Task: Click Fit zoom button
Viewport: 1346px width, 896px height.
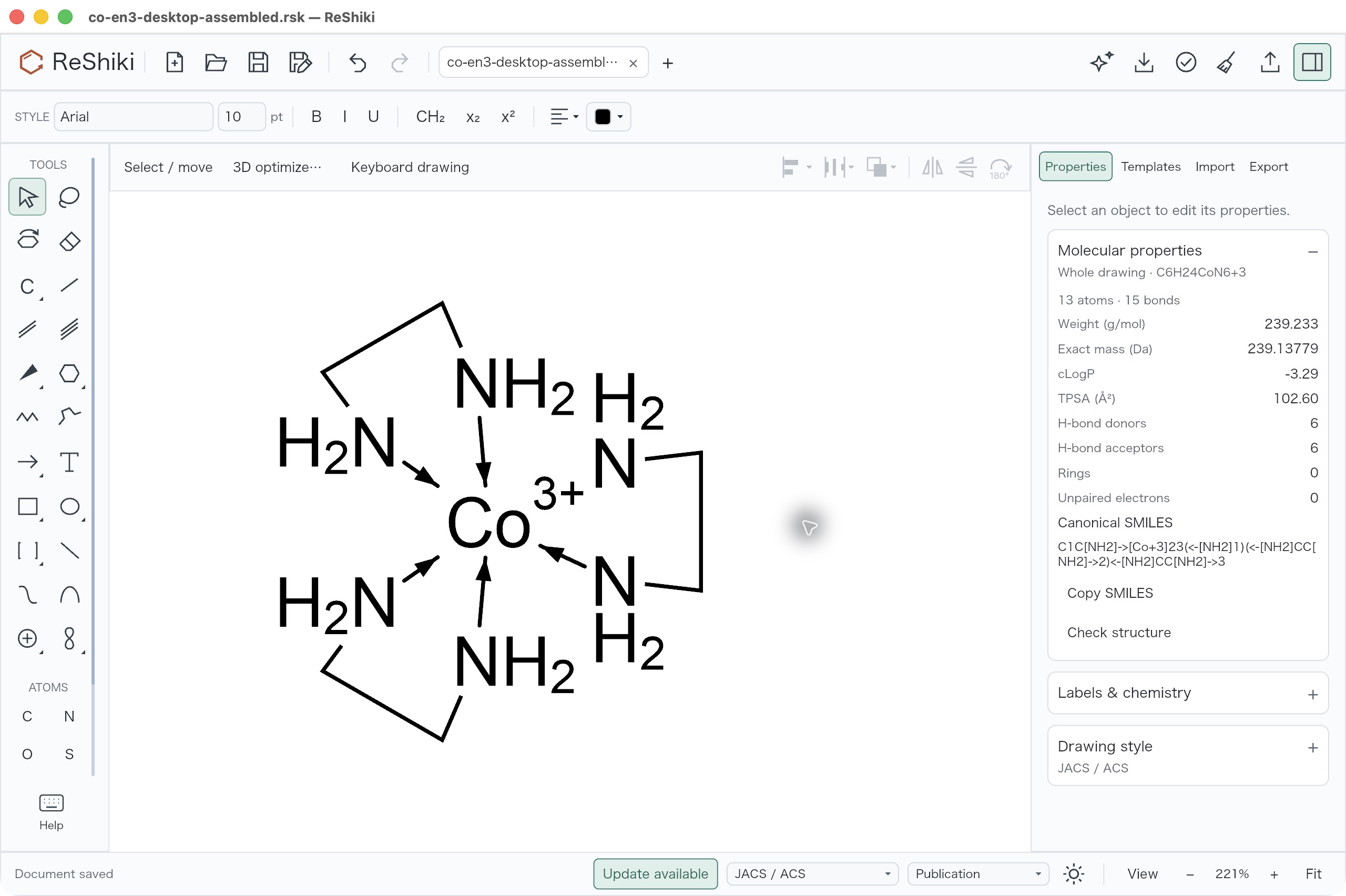Action: click(x=1313, y=874)
